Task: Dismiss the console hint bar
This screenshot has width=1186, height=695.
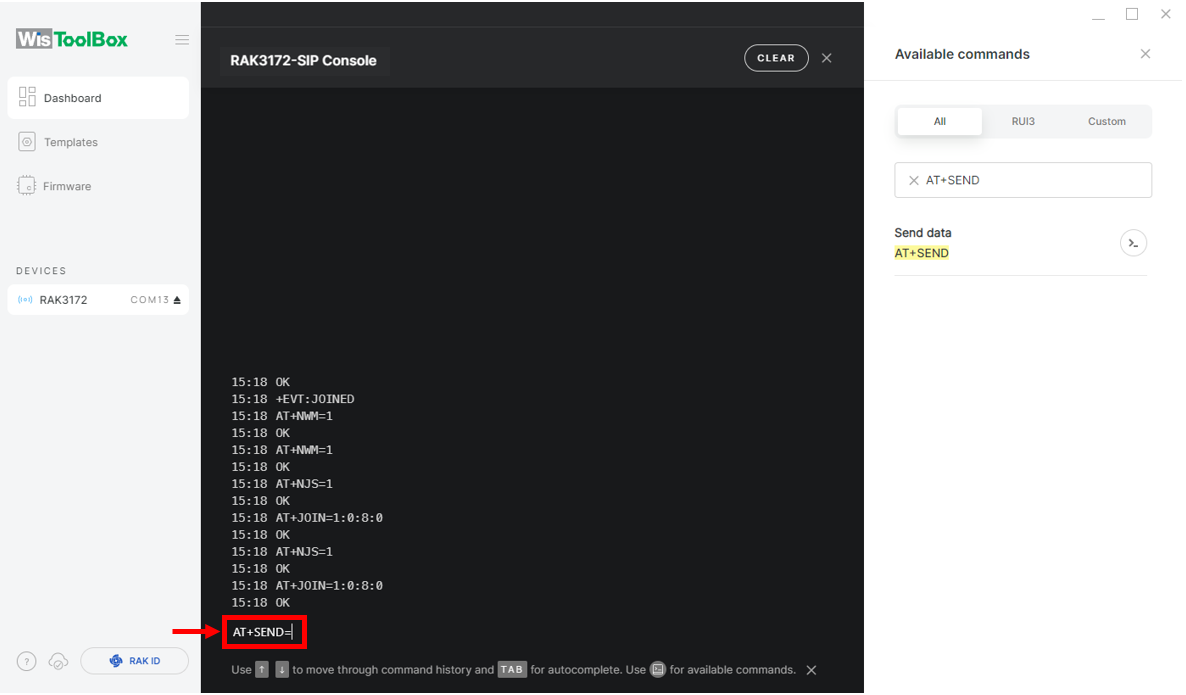Action: tap(811, 670)
